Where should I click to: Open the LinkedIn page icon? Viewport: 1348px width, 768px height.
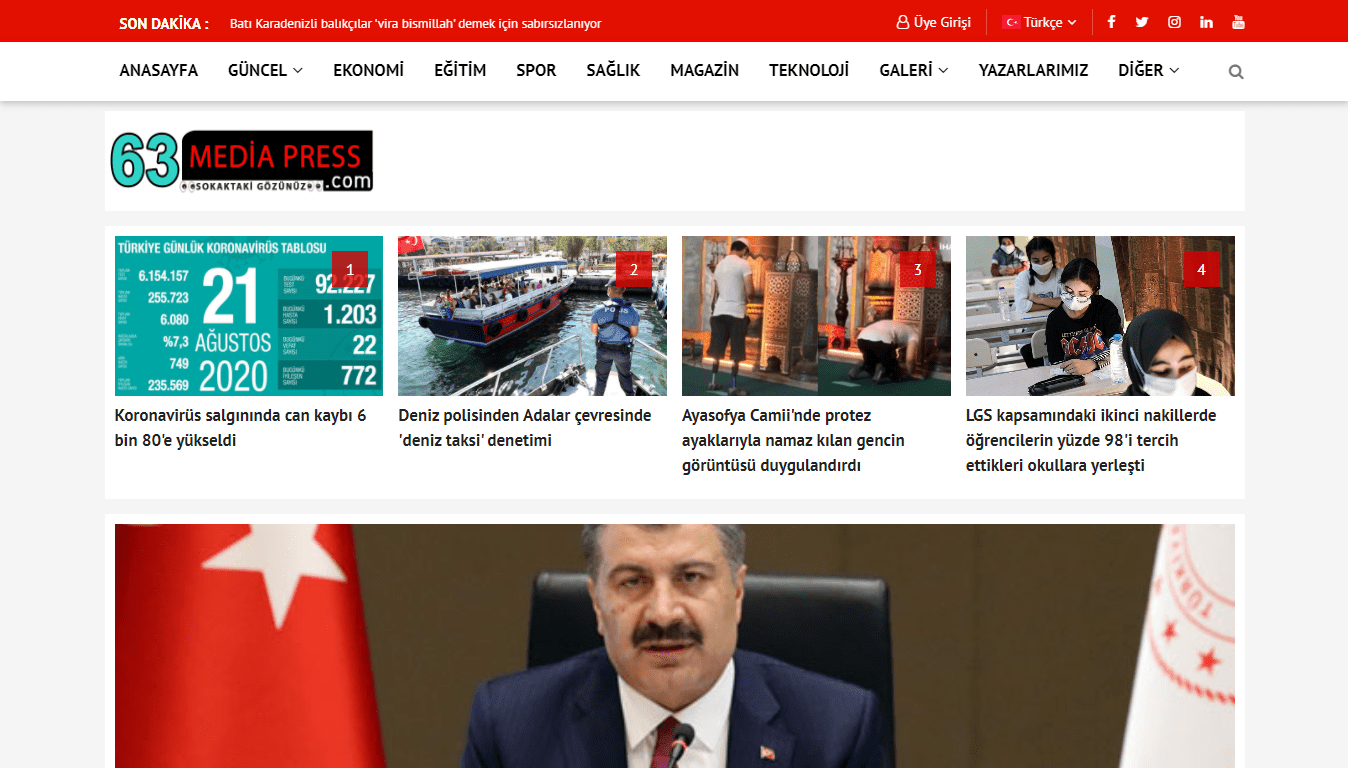pyautogui.click(x=1207, y=22)
